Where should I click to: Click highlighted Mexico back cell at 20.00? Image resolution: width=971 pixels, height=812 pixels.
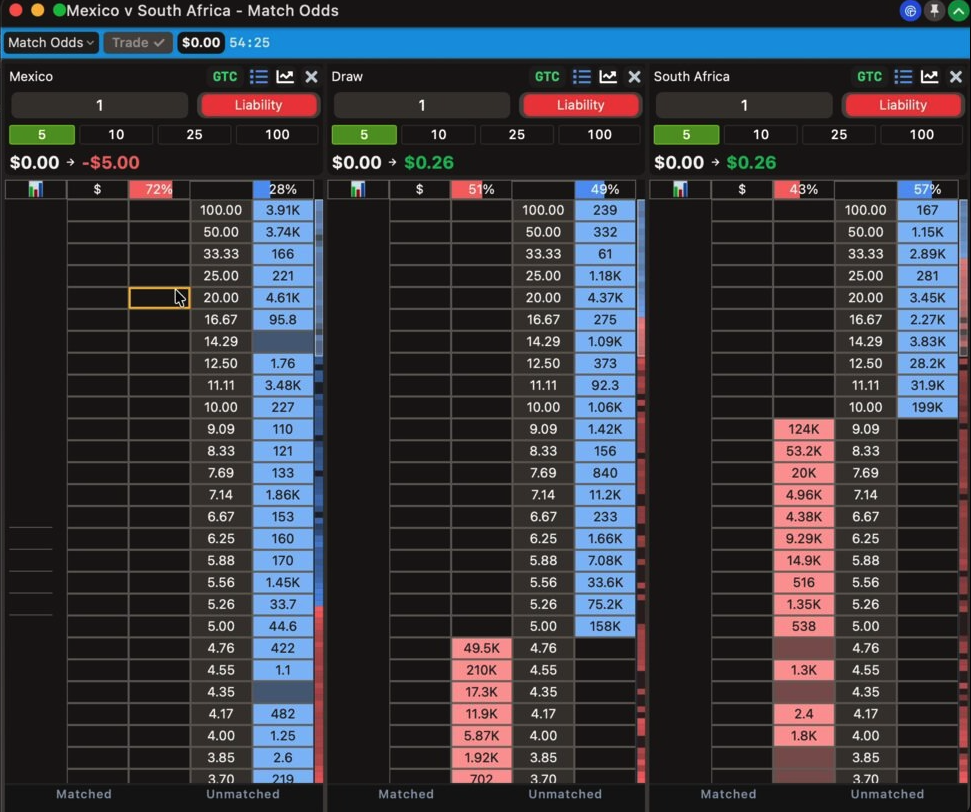tap(159, 298)
